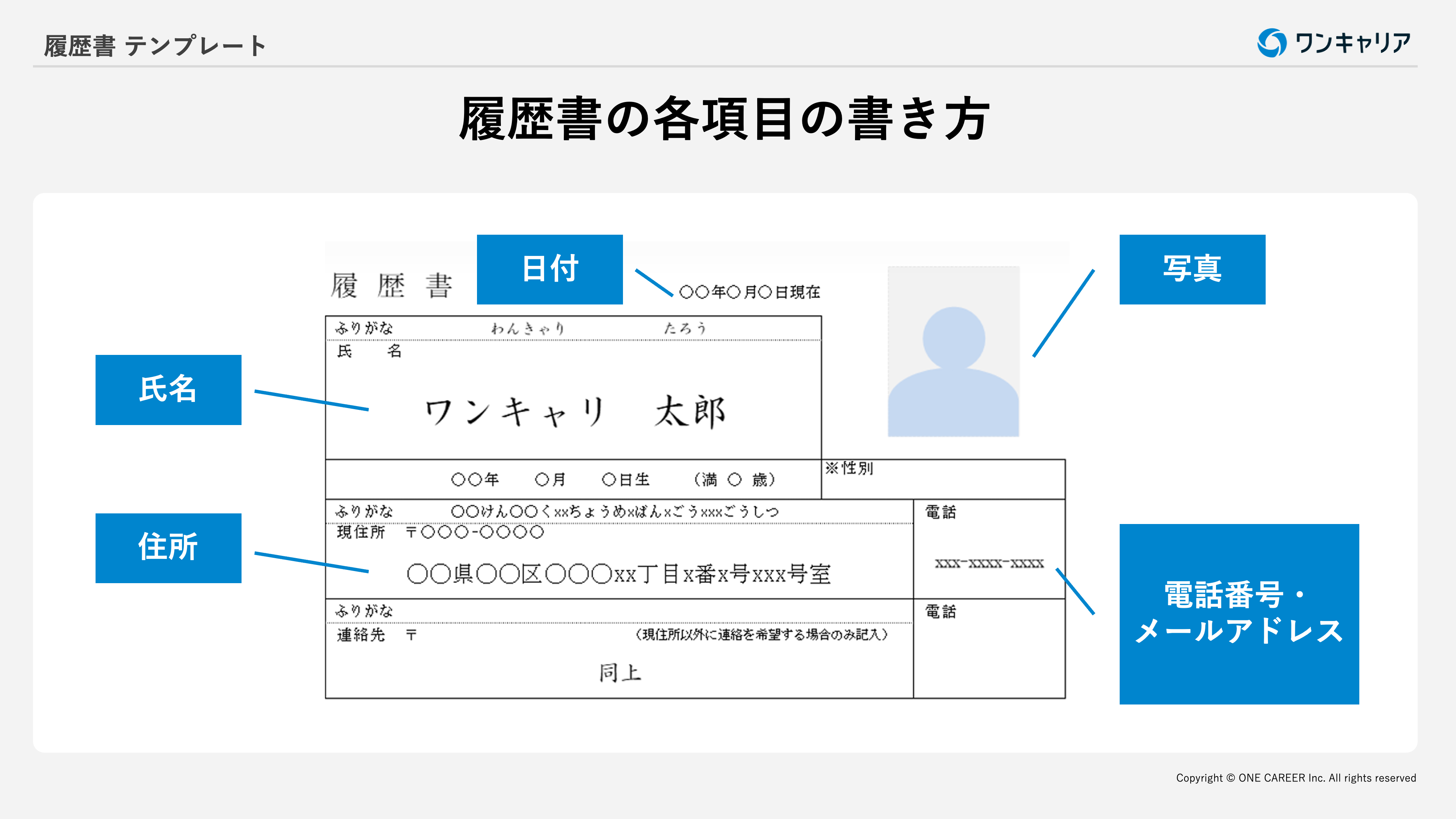
Task: Click the main title 履歴書の各項目の書き方
Action: [724, 119]
